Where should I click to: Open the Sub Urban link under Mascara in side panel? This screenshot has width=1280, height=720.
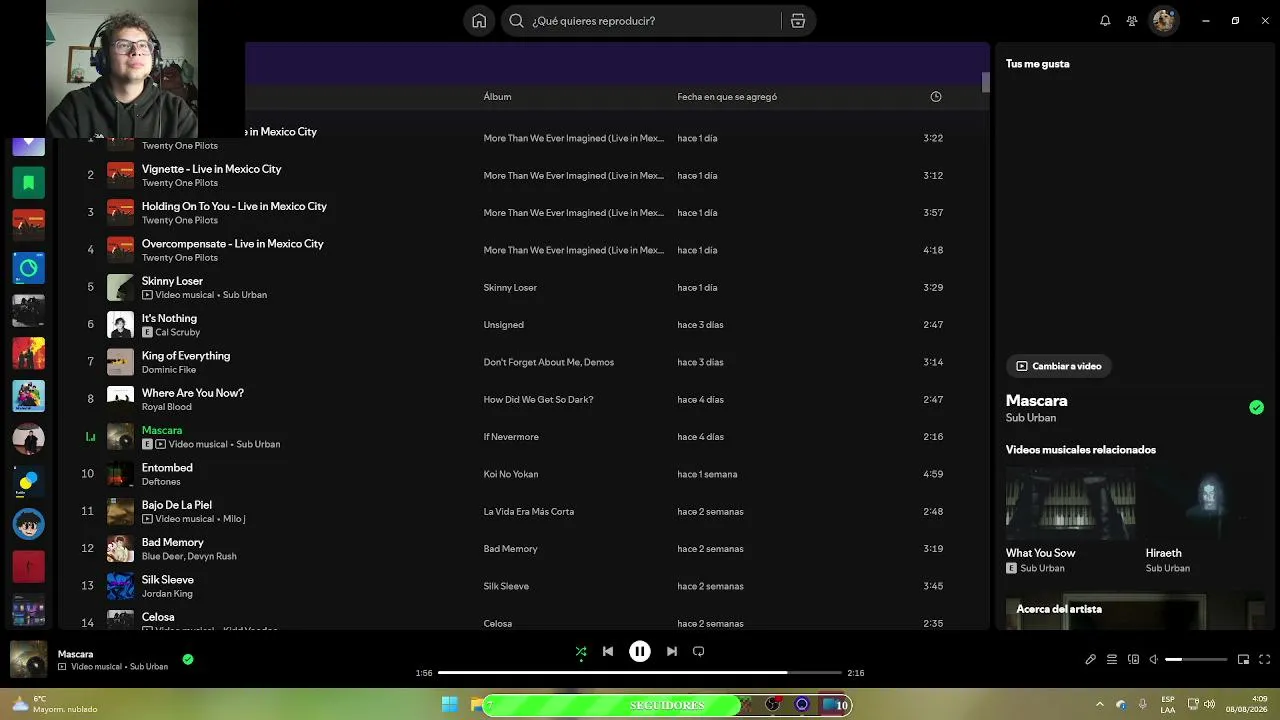click(x=1030, y=418)
